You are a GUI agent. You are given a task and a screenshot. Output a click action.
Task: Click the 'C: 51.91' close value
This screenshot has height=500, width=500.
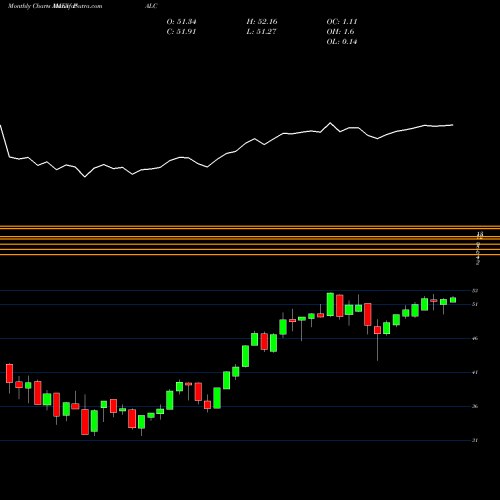click(x=181, y=32)
